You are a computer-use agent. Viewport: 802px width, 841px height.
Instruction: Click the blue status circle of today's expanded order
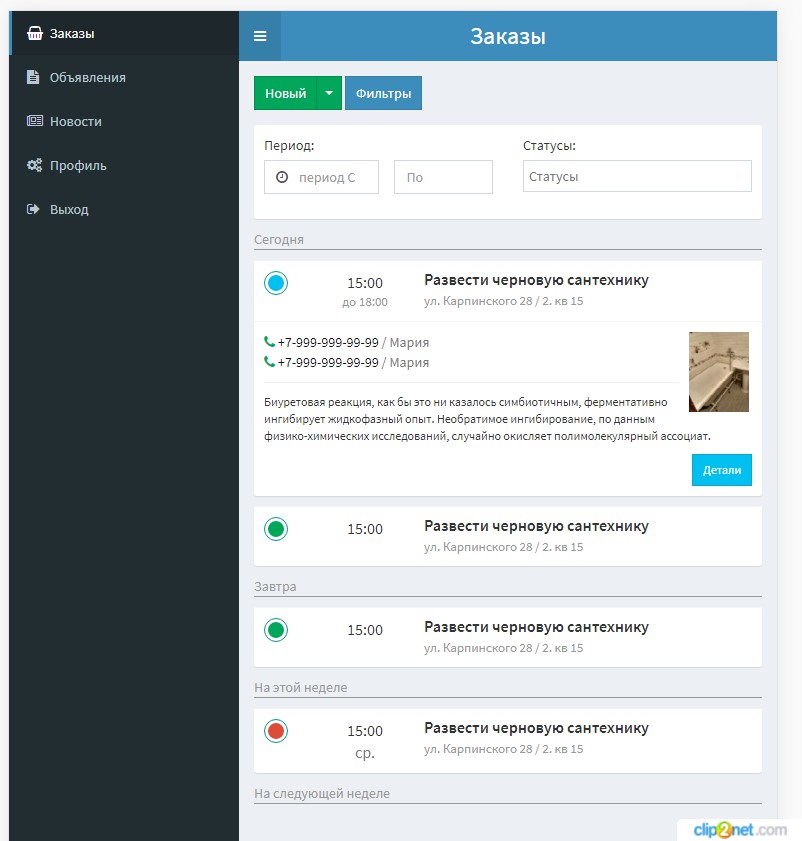coord(276,283)
